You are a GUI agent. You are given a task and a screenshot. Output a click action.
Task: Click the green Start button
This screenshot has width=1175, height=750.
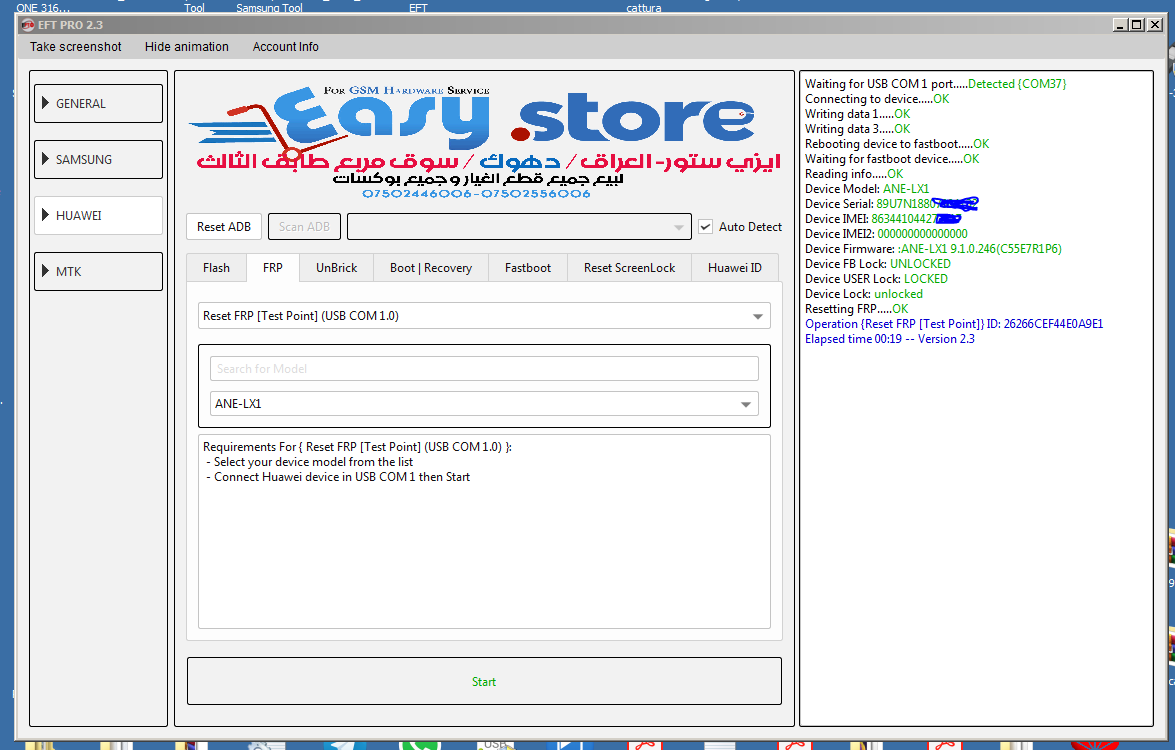(x=484, y=681)
